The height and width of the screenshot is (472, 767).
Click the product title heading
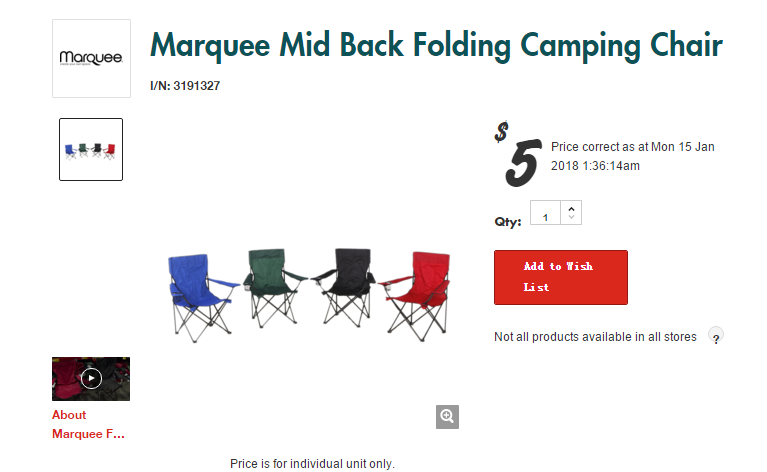tap(436, 45)
